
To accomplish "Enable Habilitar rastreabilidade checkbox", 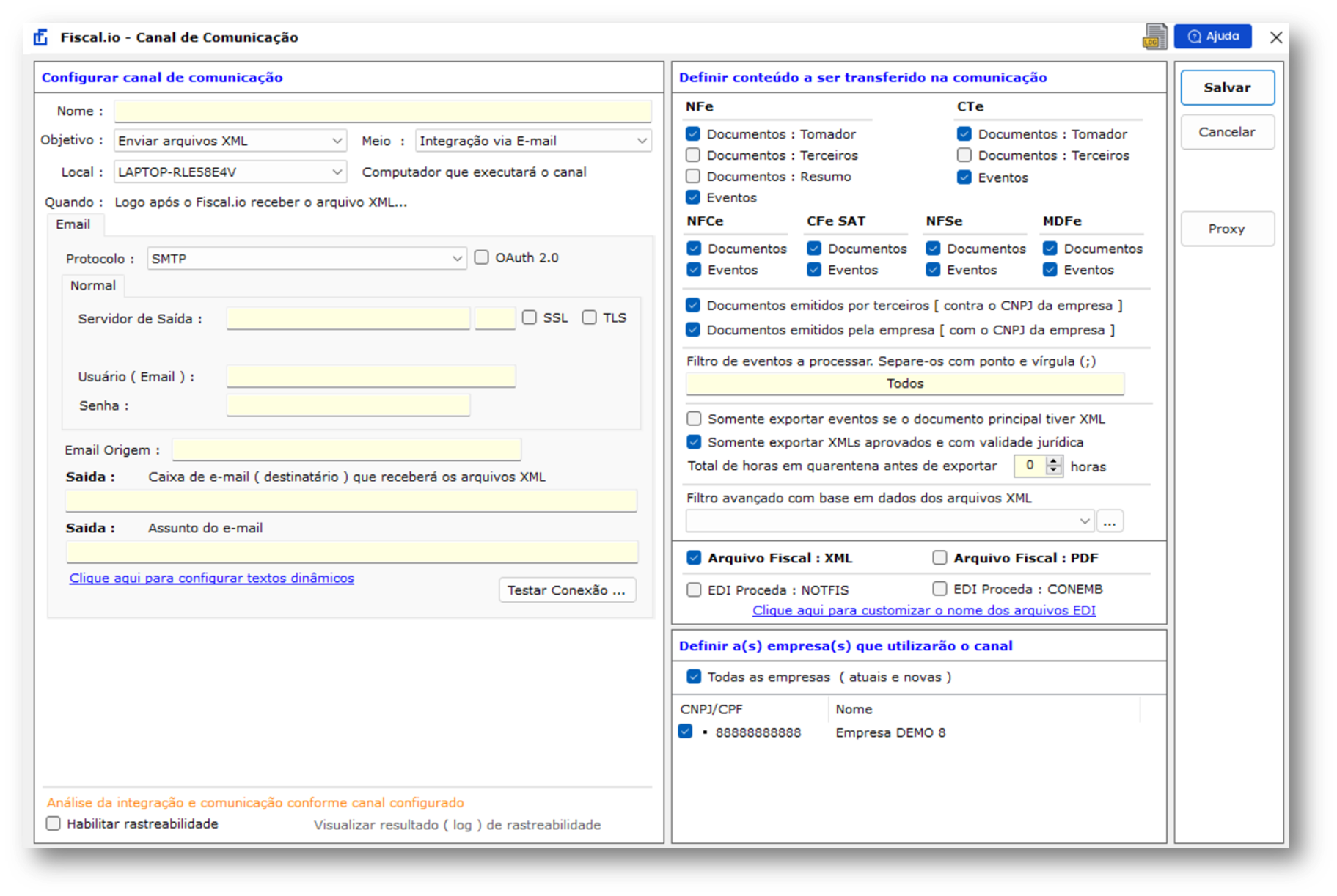I will (x=54, y=823).
